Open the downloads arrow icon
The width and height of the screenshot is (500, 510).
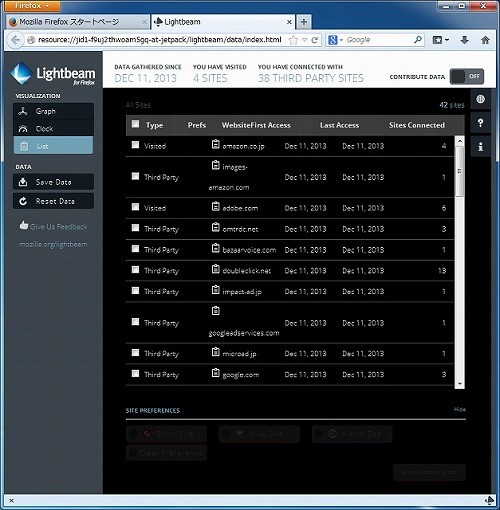tap(464, 40)
